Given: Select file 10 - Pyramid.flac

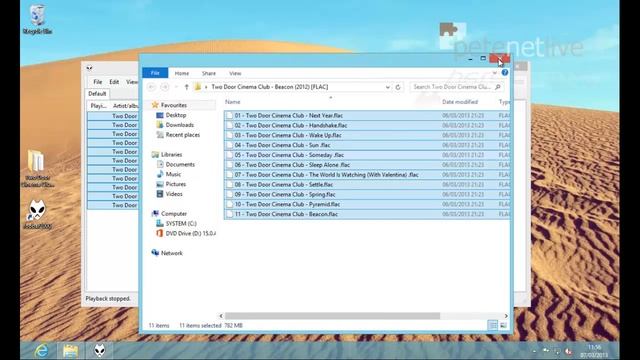Looking at the screenshot, I should point(367,204).
